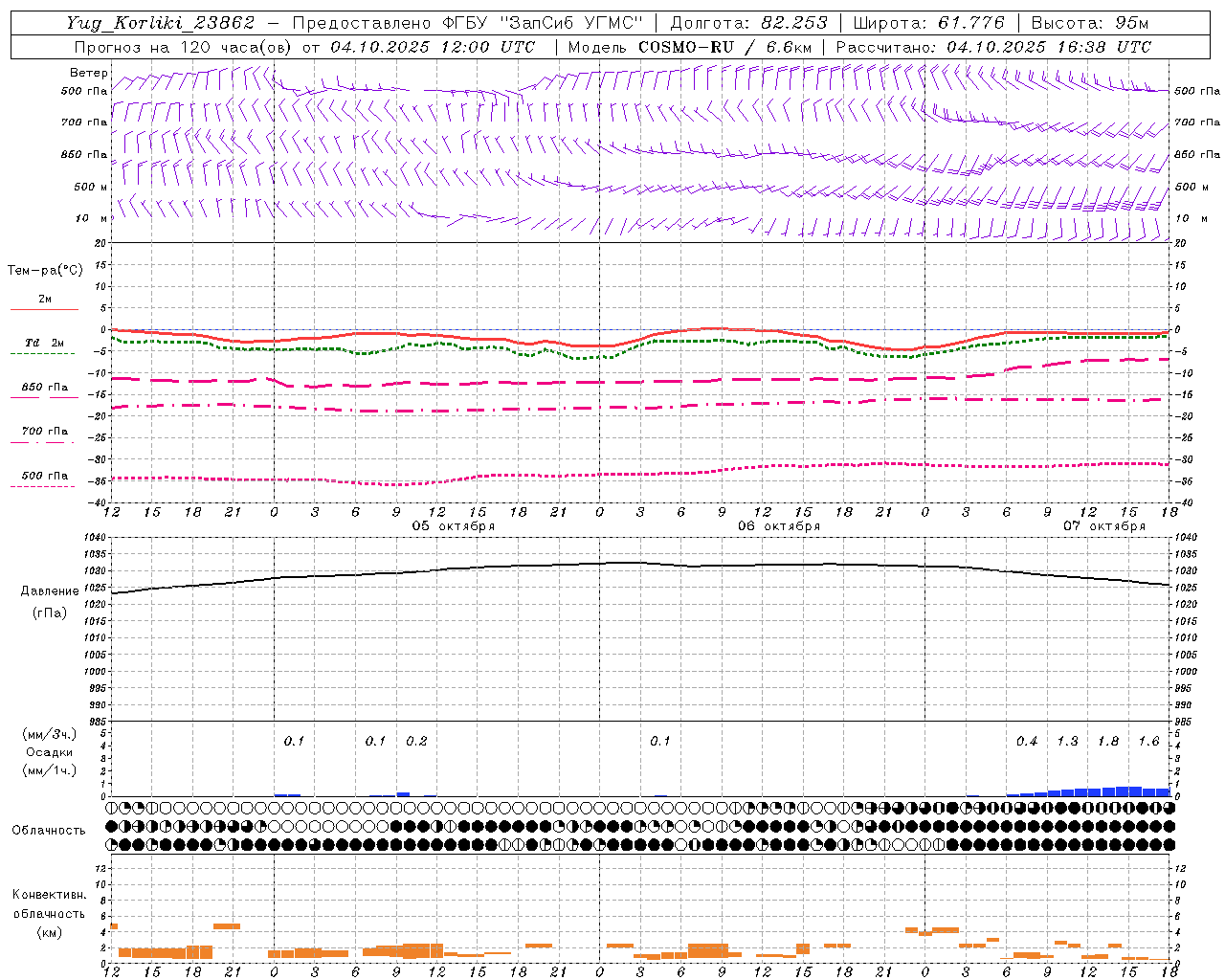
Task: Click the 500 м wind level label on left
Action: coord(91,187)
